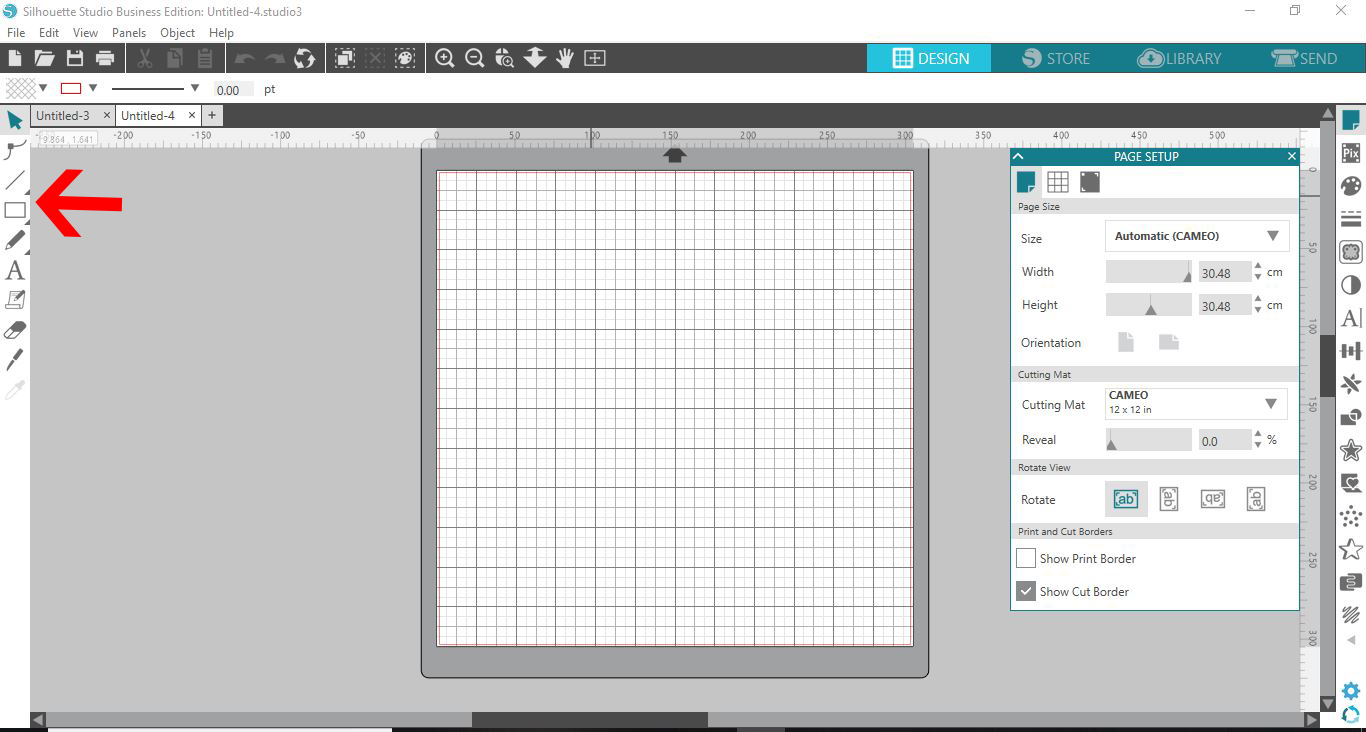The height and width of the screenshot is (732, 1366).
Task: Open the Panels menu
Action: coord(129,32)
